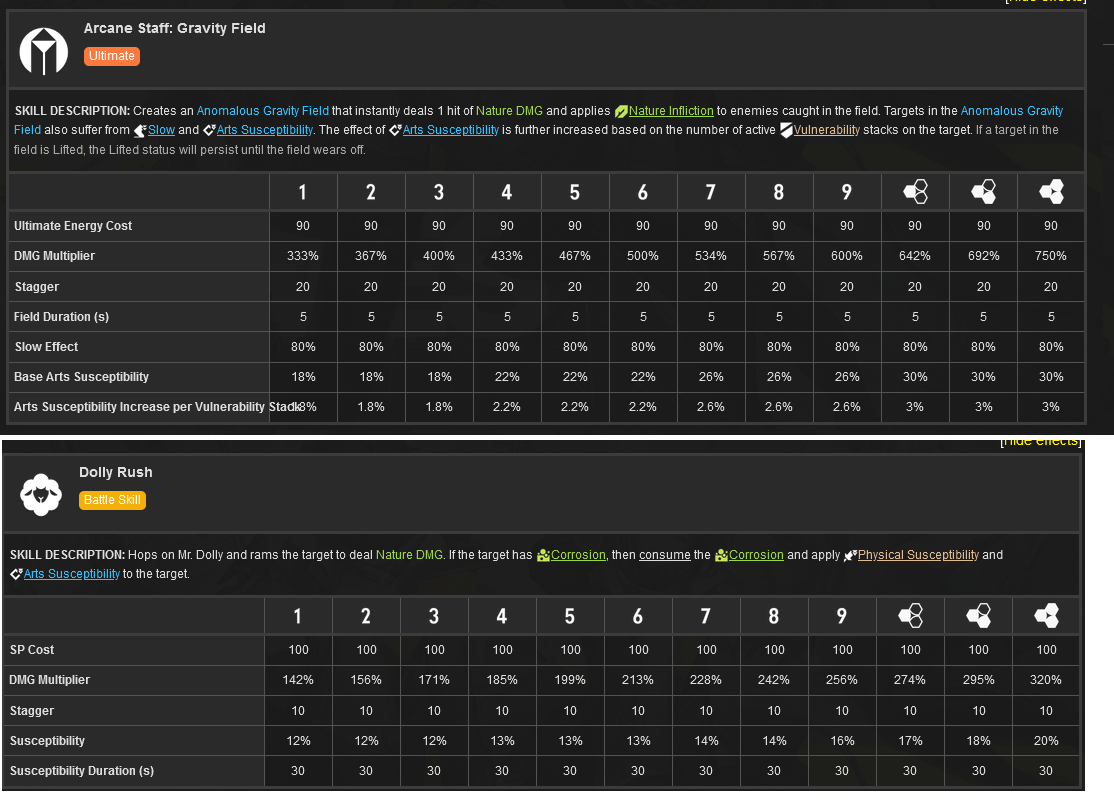Click the 'consume' link in Dolly Rush description
Screen dimensions: 1114x800
(x=664, y=555)
